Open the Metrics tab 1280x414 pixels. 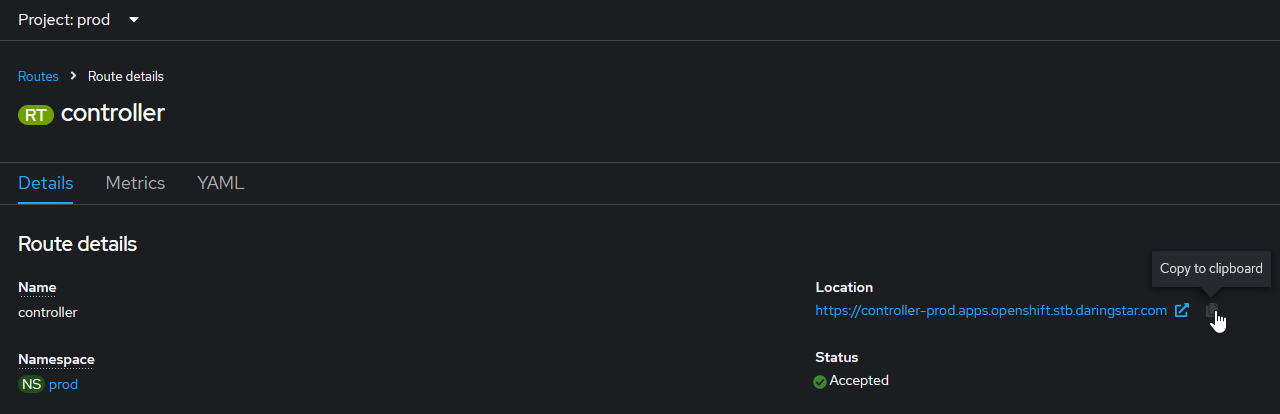(x=135, y=183)
